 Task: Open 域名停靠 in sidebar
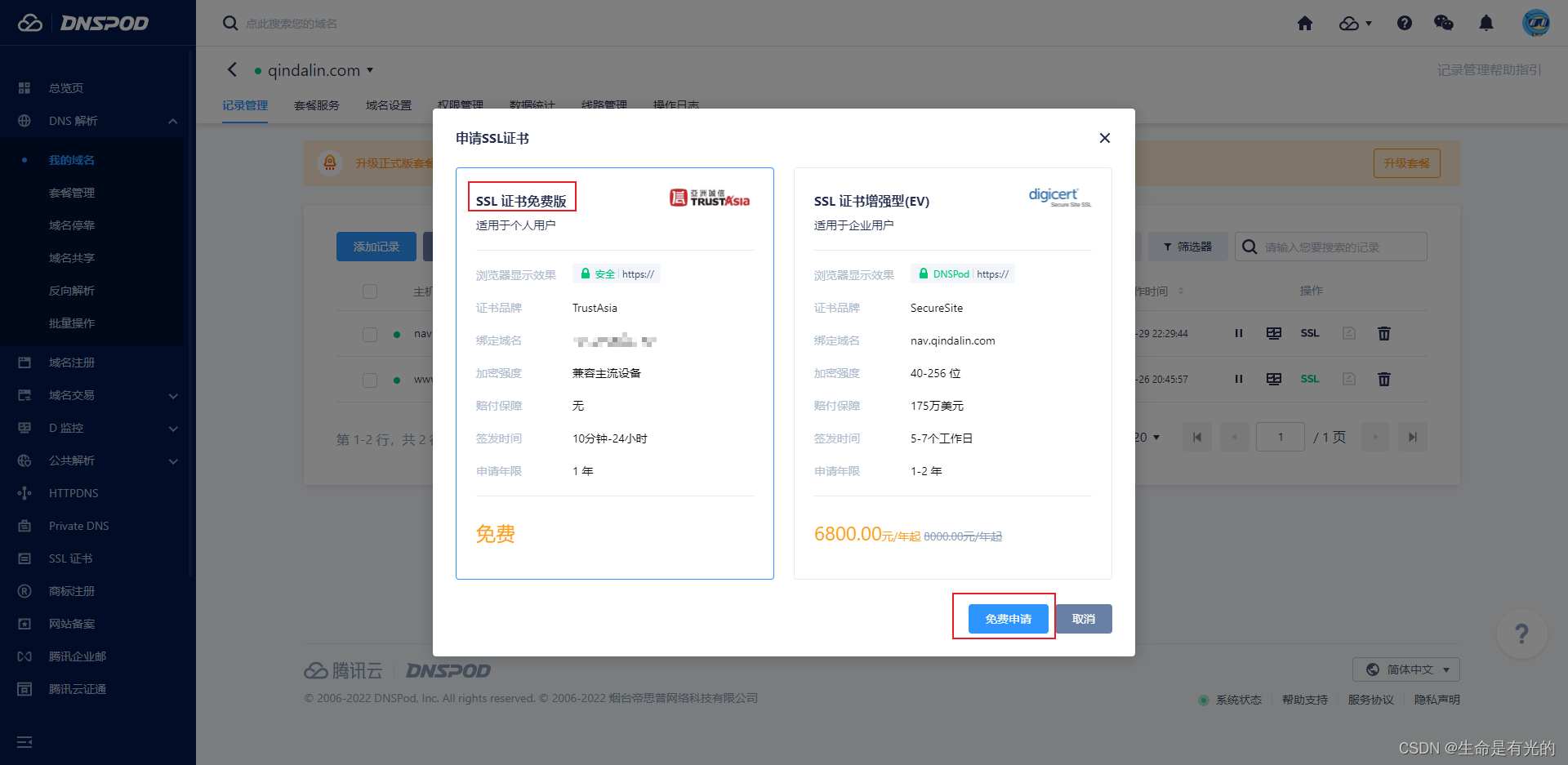(72, 225)
